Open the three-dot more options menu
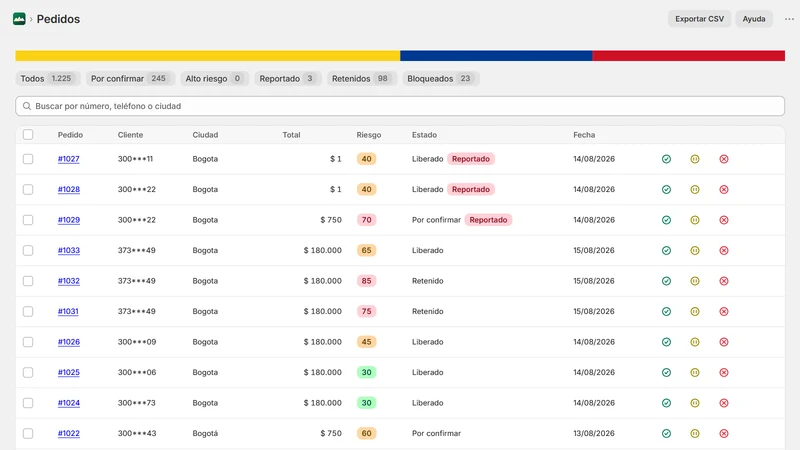The height and width of the screenshot is (450, 800). coord(789,19)
